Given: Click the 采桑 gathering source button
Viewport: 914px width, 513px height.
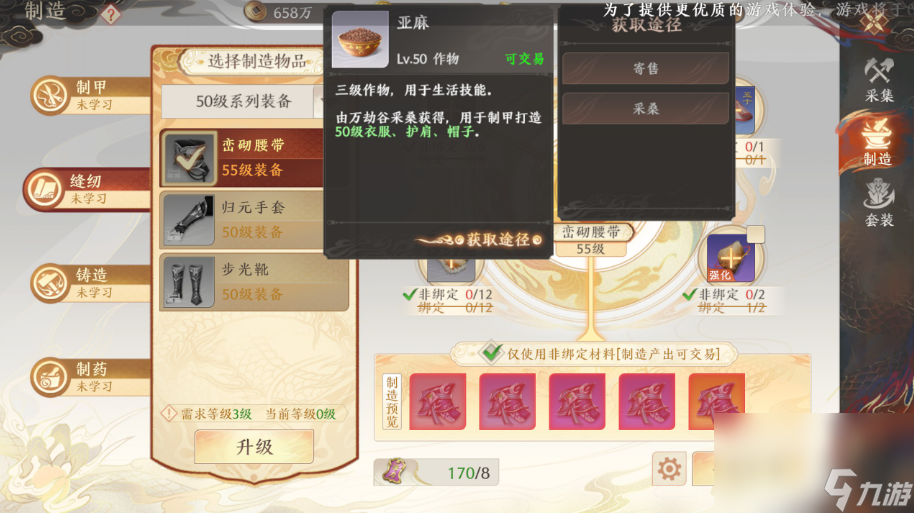Looking at the screenshot, I should (x=645, y=108).
